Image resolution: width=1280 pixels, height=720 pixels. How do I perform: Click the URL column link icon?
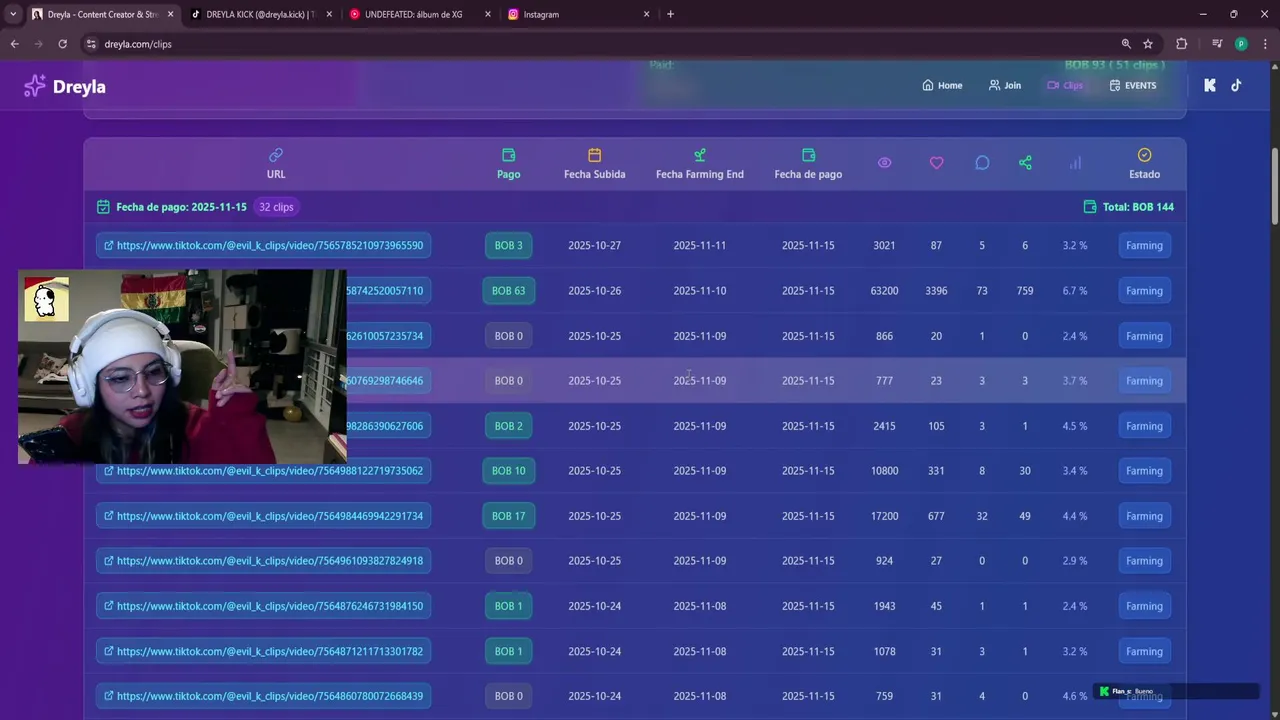[276, 155]
